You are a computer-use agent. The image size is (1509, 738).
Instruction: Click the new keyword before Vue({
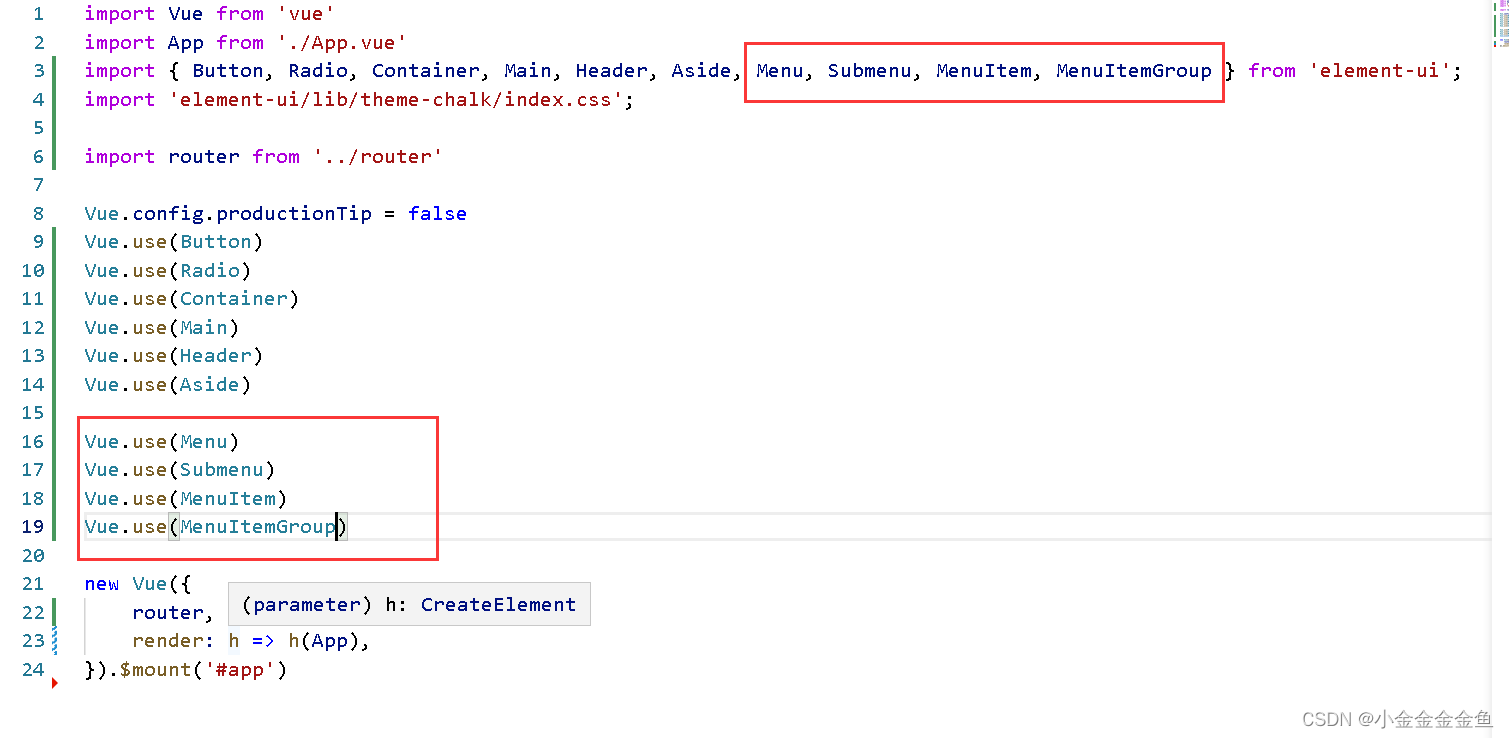102,584
